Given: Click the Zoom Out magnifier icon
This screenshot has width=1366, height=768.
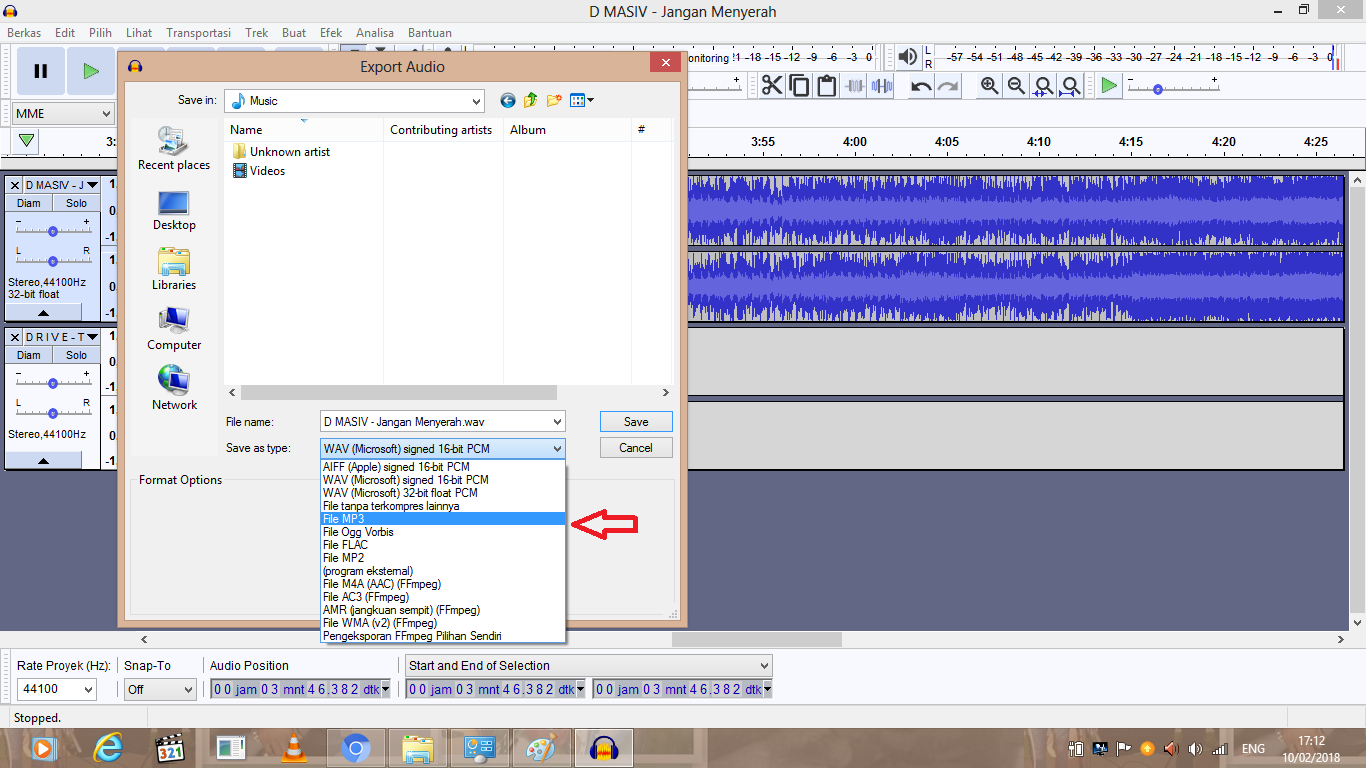Looking at the screenshot, I should pos(1016,85).
